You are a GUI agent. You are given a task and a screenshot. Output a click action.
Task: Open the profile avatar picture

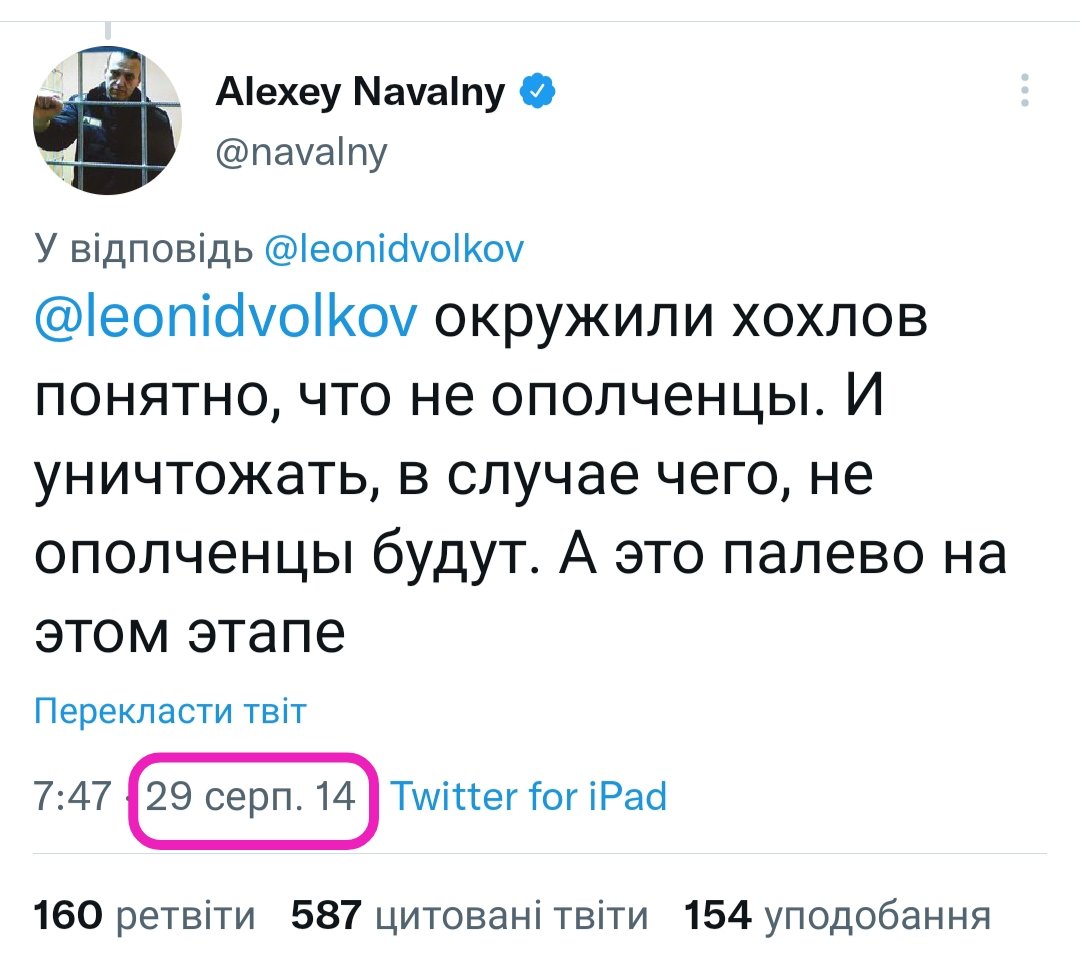[108, 122]
